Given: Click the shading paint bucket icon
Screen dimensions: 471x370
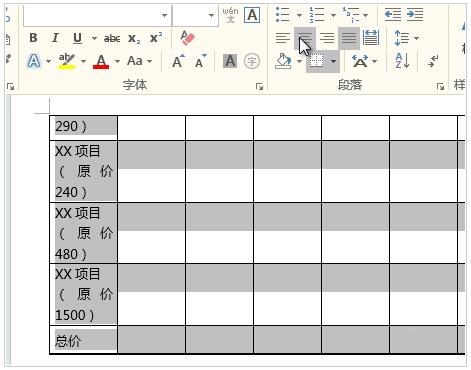Looking at the screenshot, I should (x=283, y=61).
